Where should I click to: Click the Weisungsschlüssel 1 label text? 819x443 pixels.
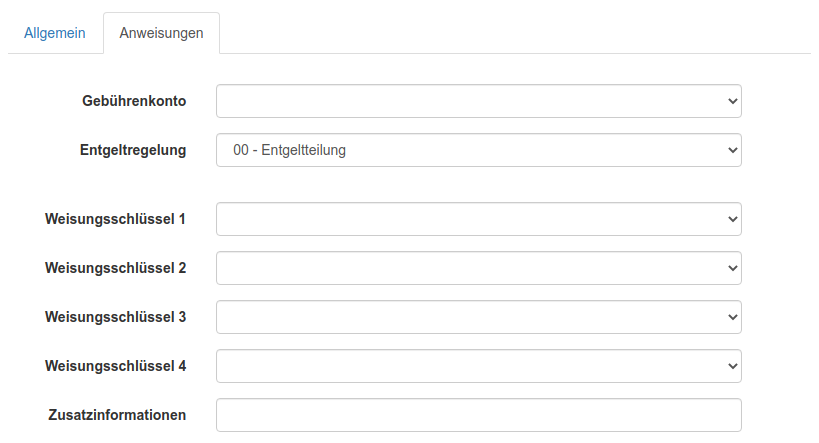[x=115, y=218]
